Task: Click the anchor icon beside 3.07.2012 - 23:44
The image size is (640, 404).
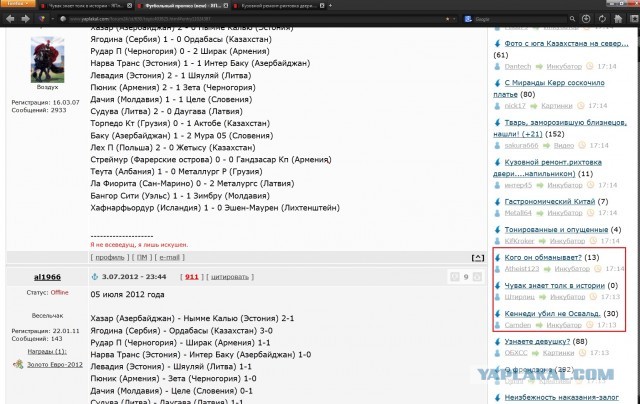Action: [x=95, y=277]
